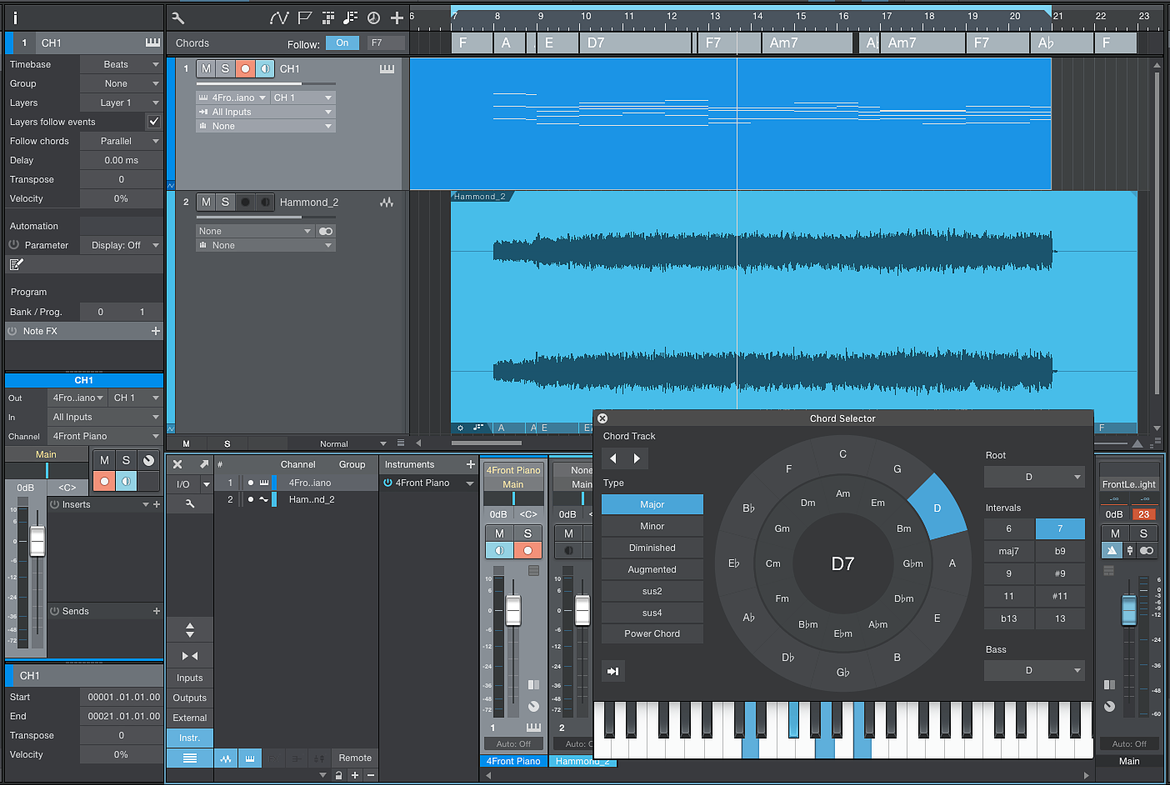Adjust the CH1 inspector volume fader
Viewport: 1170px width, 785px height.
[37, 542]
